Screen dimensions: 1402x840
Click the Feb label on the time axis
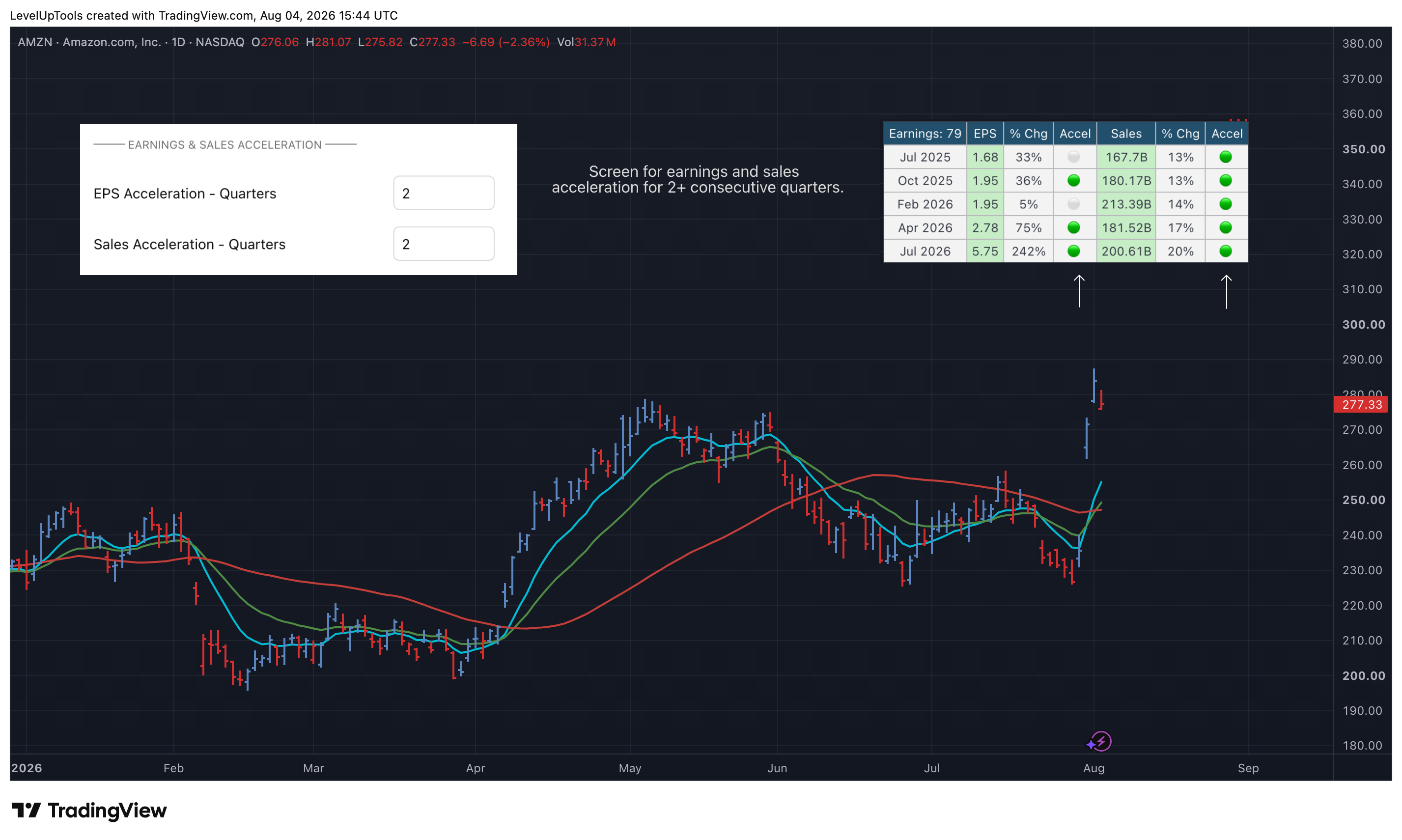173,768
